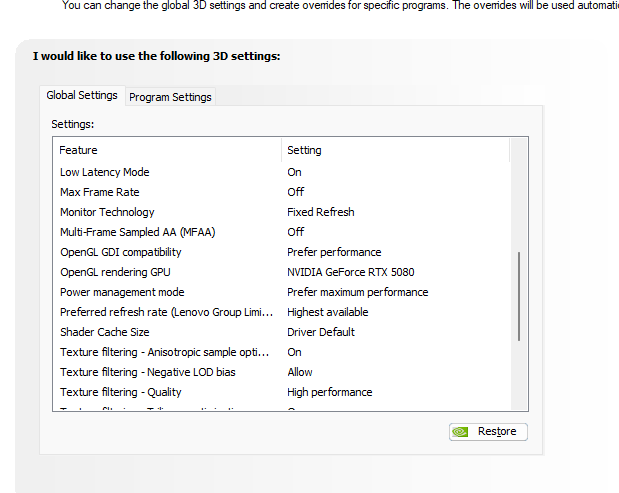Select the OpenGL GDI compatibility feature
The width and height of the screenshot is (619, 493).
pos(120,252)
